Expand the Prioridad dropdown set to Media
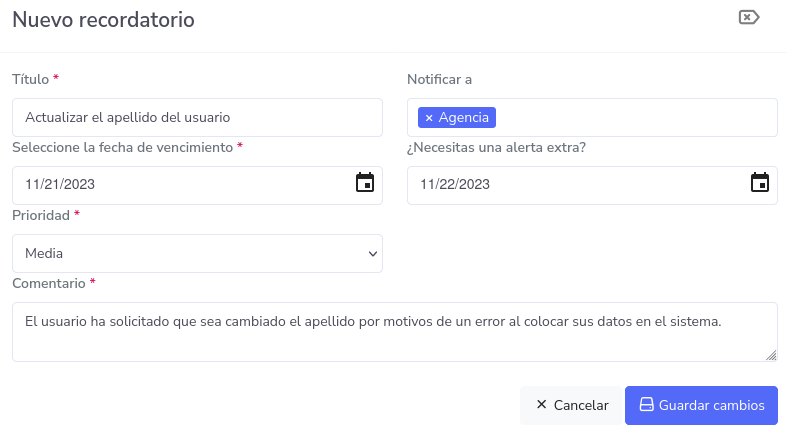787x431 pixels. click(197, 254)
